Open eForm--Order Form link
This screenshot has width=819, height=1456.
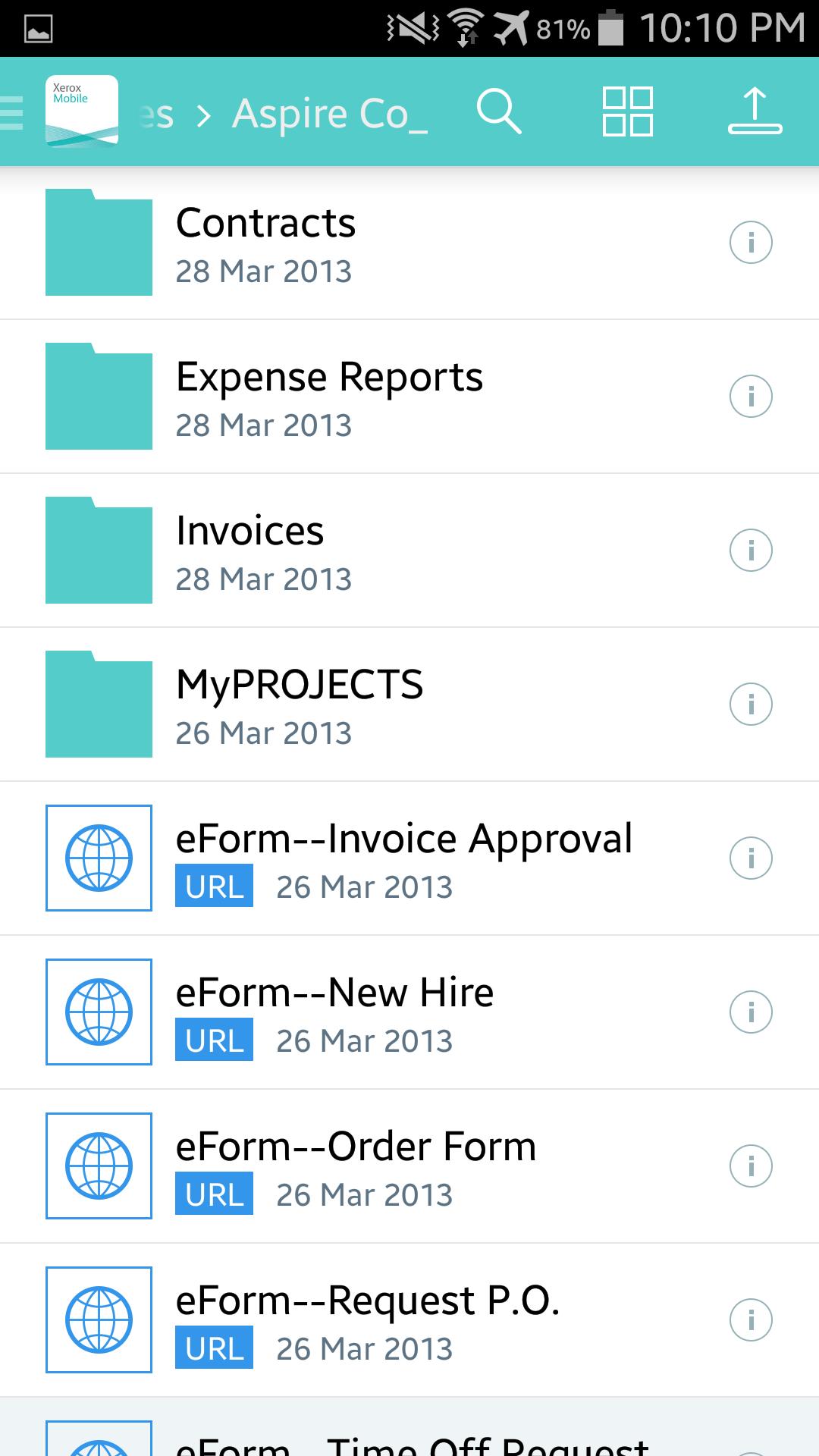[356, 1166]
